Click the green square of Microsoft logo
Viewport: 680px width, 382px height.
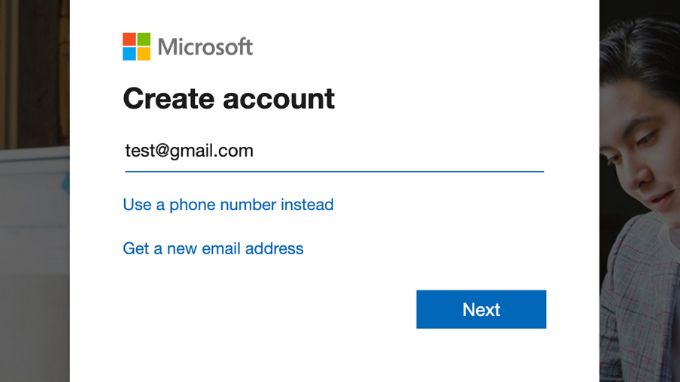(x=144, y=39)
